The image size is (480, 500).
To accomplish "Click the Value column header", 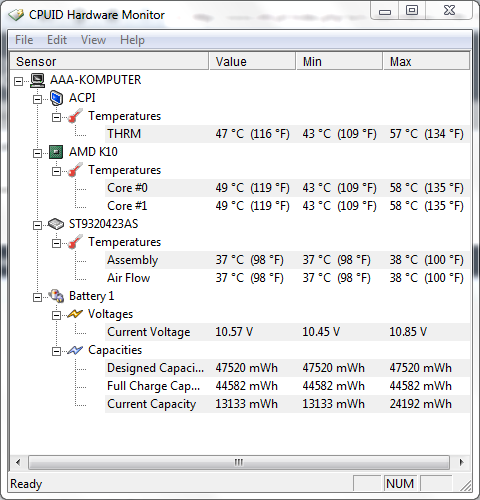I will point(252,61).
